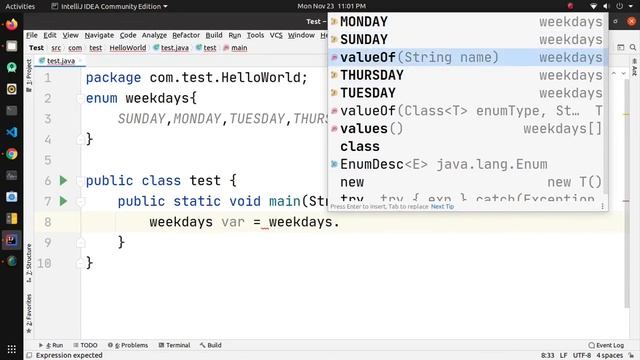Open the Rhythmbox dock icon
640x360 pixels.
(x=11, y=89)
